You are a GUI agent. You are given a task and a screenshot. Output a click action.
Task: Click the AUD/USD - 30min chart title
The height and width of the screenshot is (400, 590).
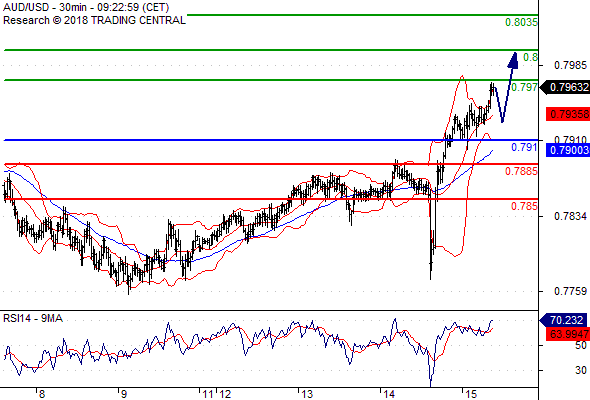(86, 7)
